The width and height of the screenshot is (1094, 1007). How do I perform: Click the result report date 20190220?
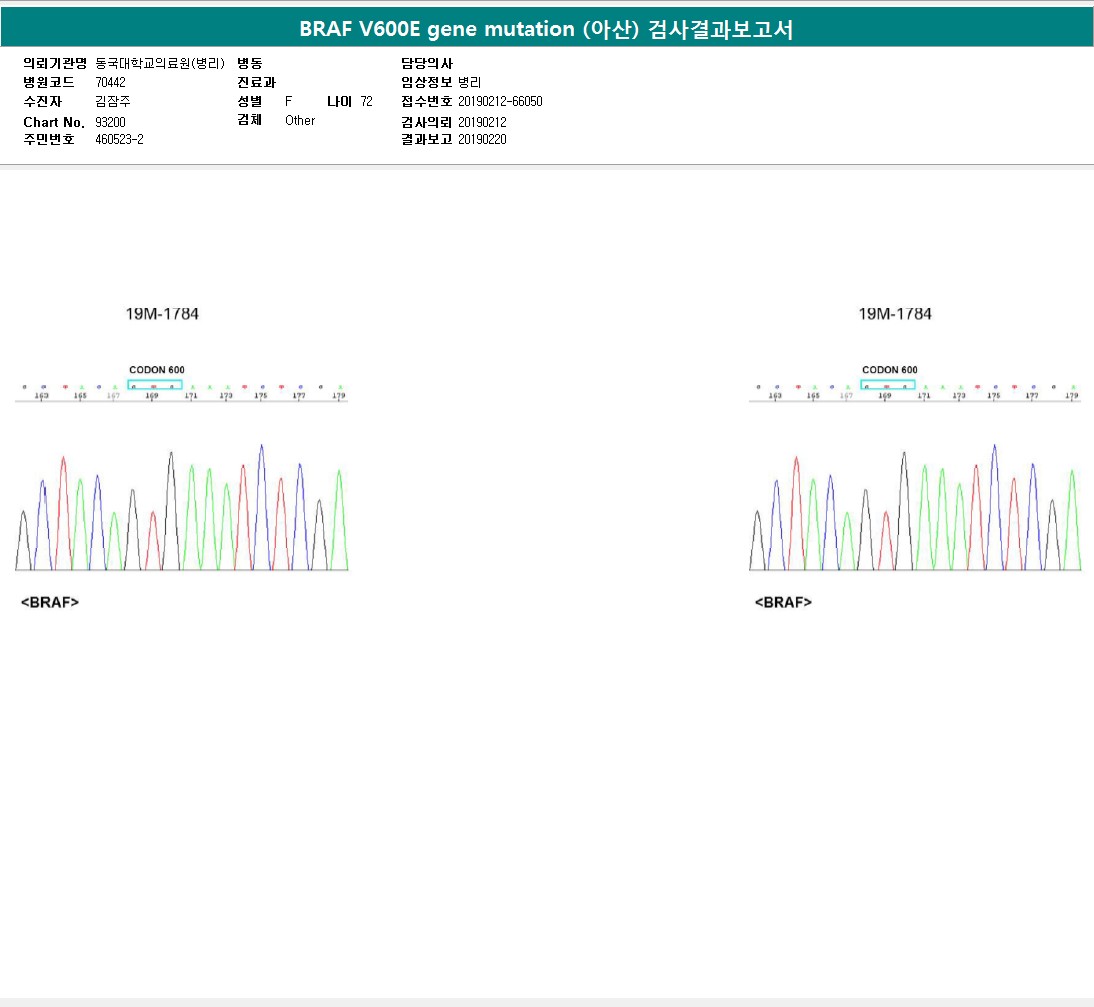point(482,140)
